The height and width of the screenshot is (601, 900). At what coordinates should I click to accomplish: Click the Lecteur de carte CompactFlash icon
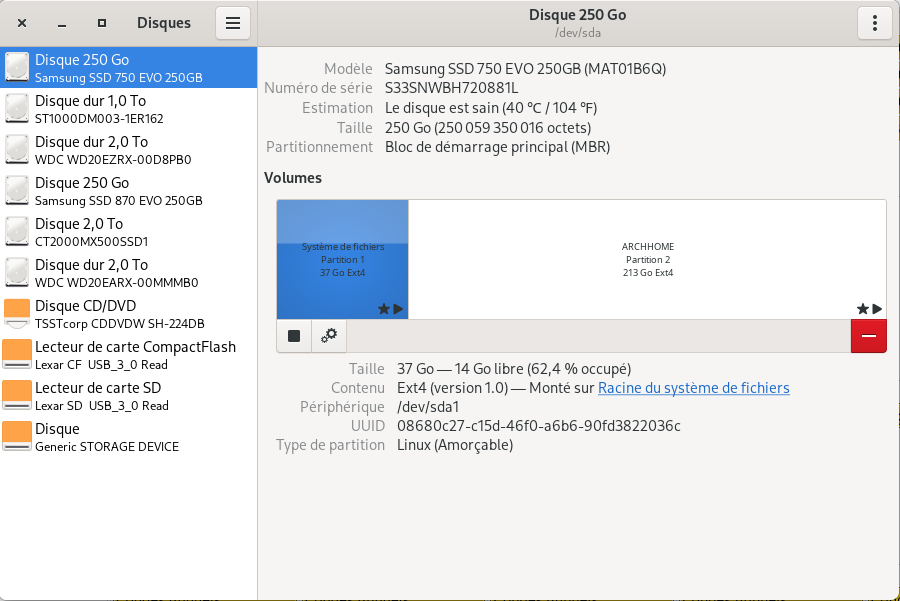click(17, 355)
